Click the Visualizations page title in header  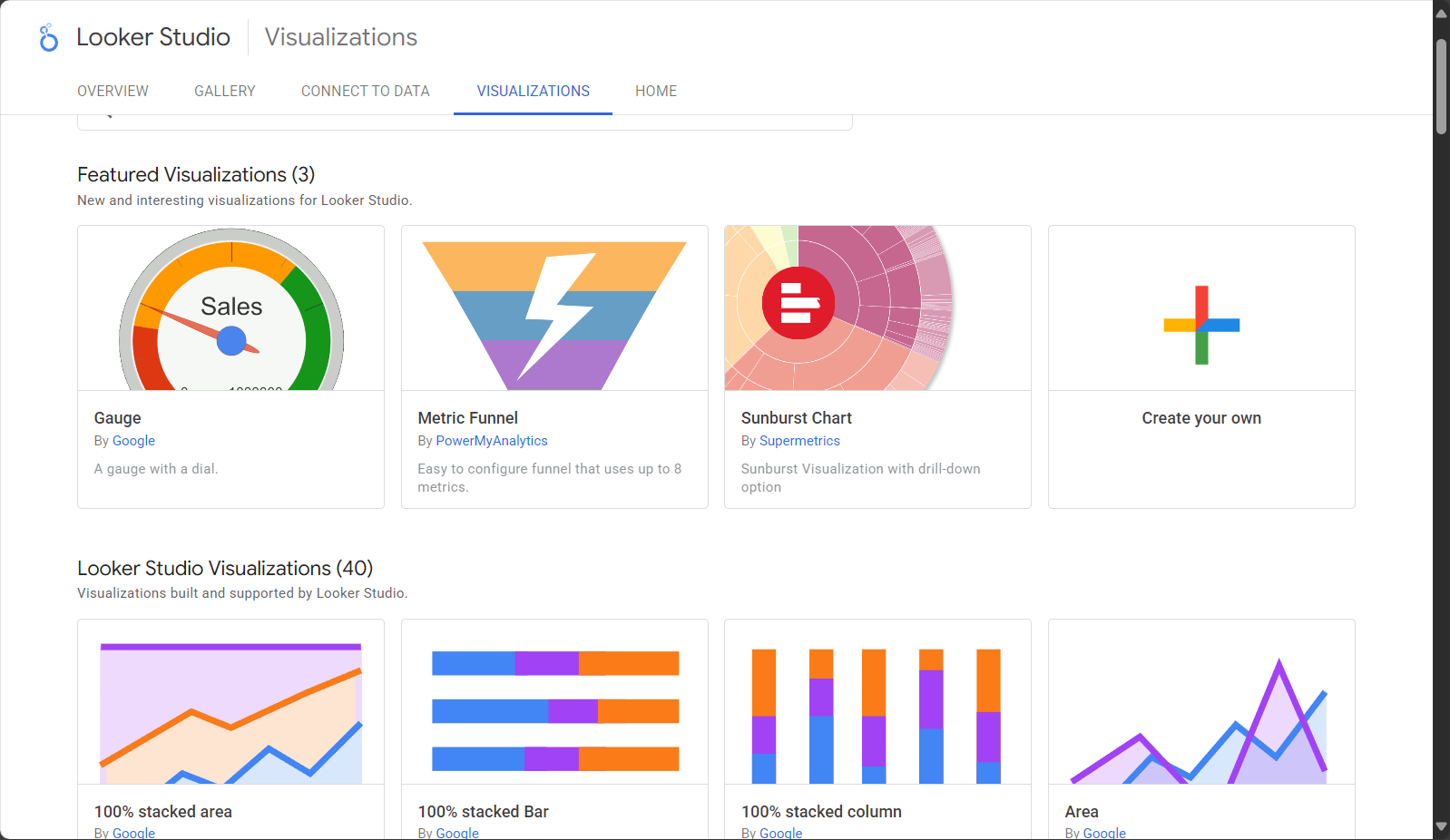[x=341, y=37]
